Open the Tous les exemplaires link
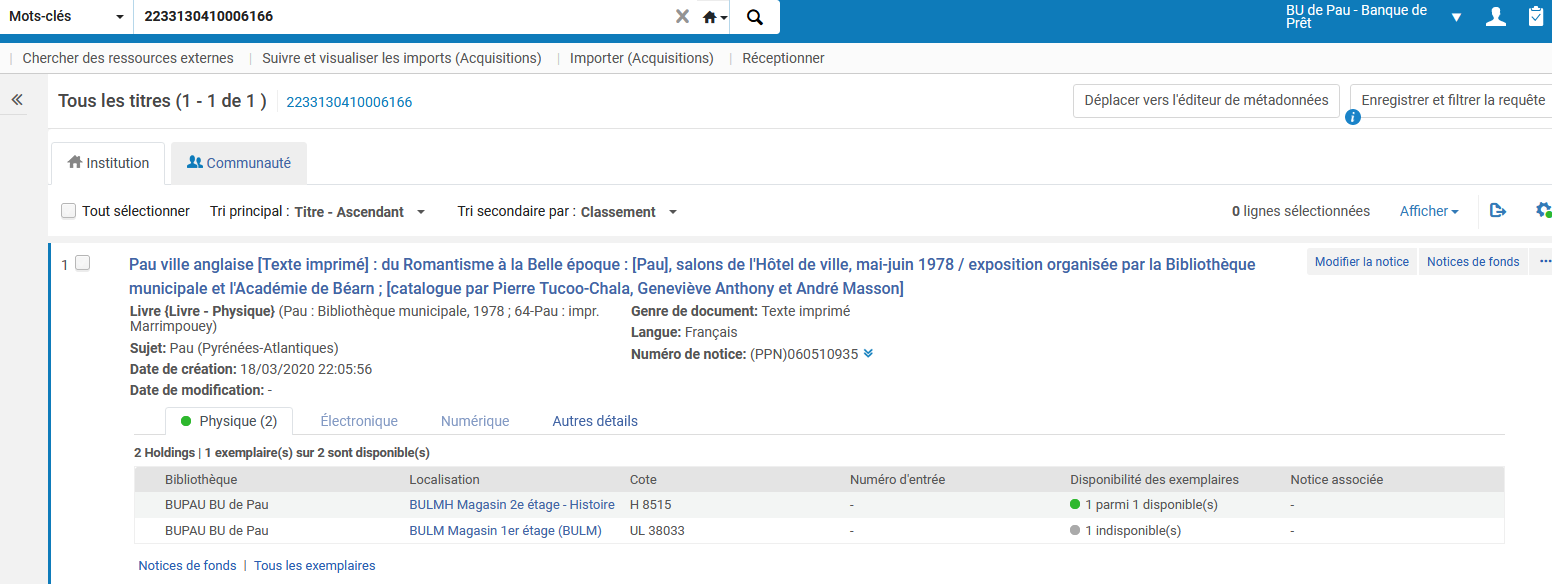 [x=314, y=566]
